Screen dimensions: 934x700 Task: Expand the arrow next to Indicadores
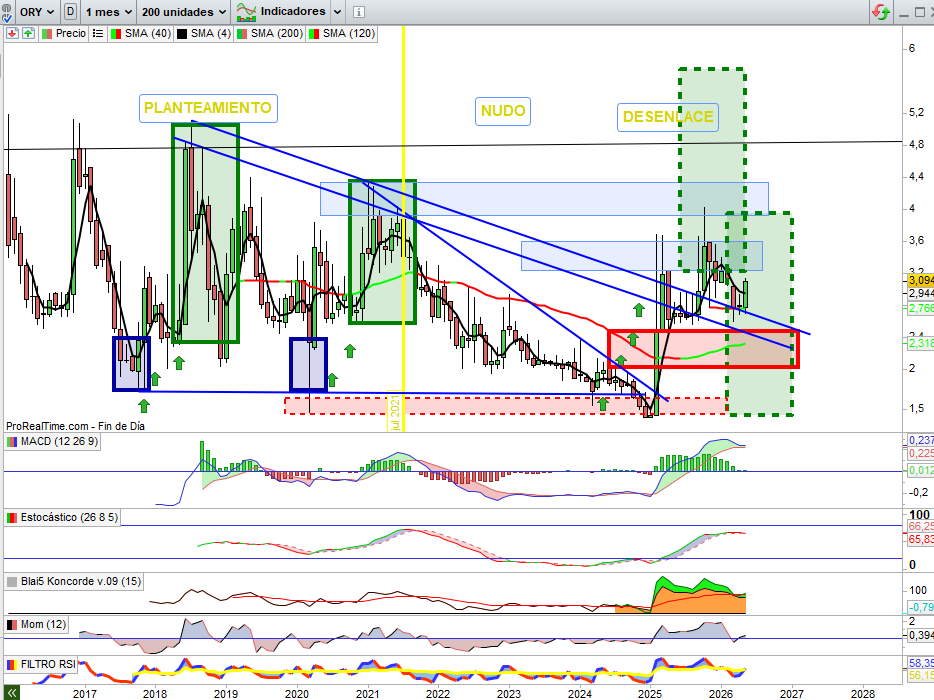pos(337,12)
